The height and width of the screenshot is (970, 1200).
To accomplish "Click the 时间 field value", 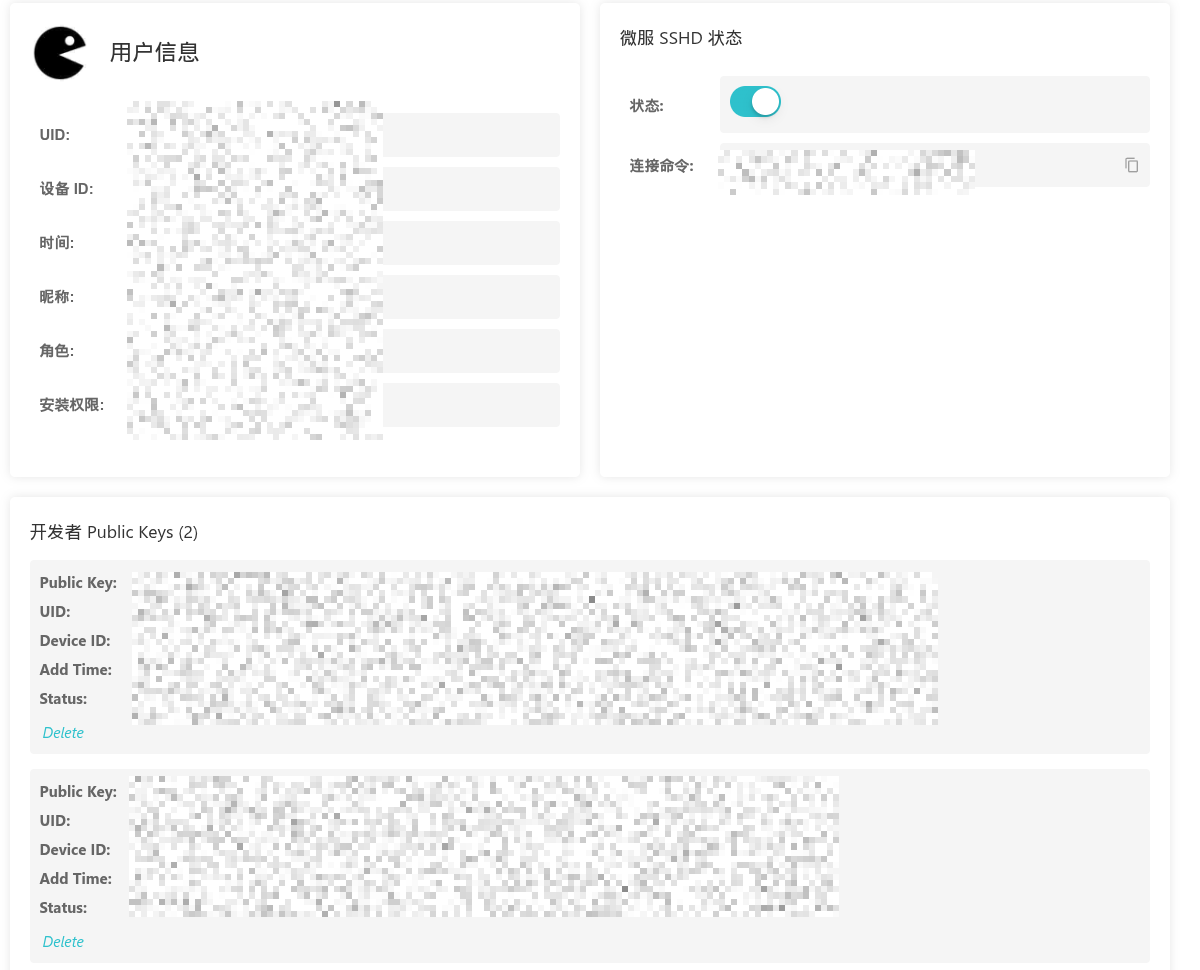I will [x=343, y=243].
